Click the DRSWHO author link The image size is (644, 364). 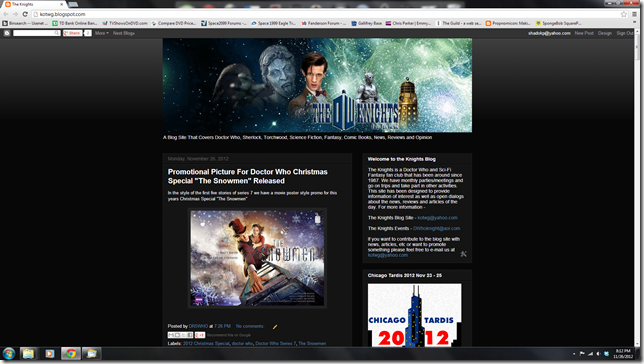point(198,326)
